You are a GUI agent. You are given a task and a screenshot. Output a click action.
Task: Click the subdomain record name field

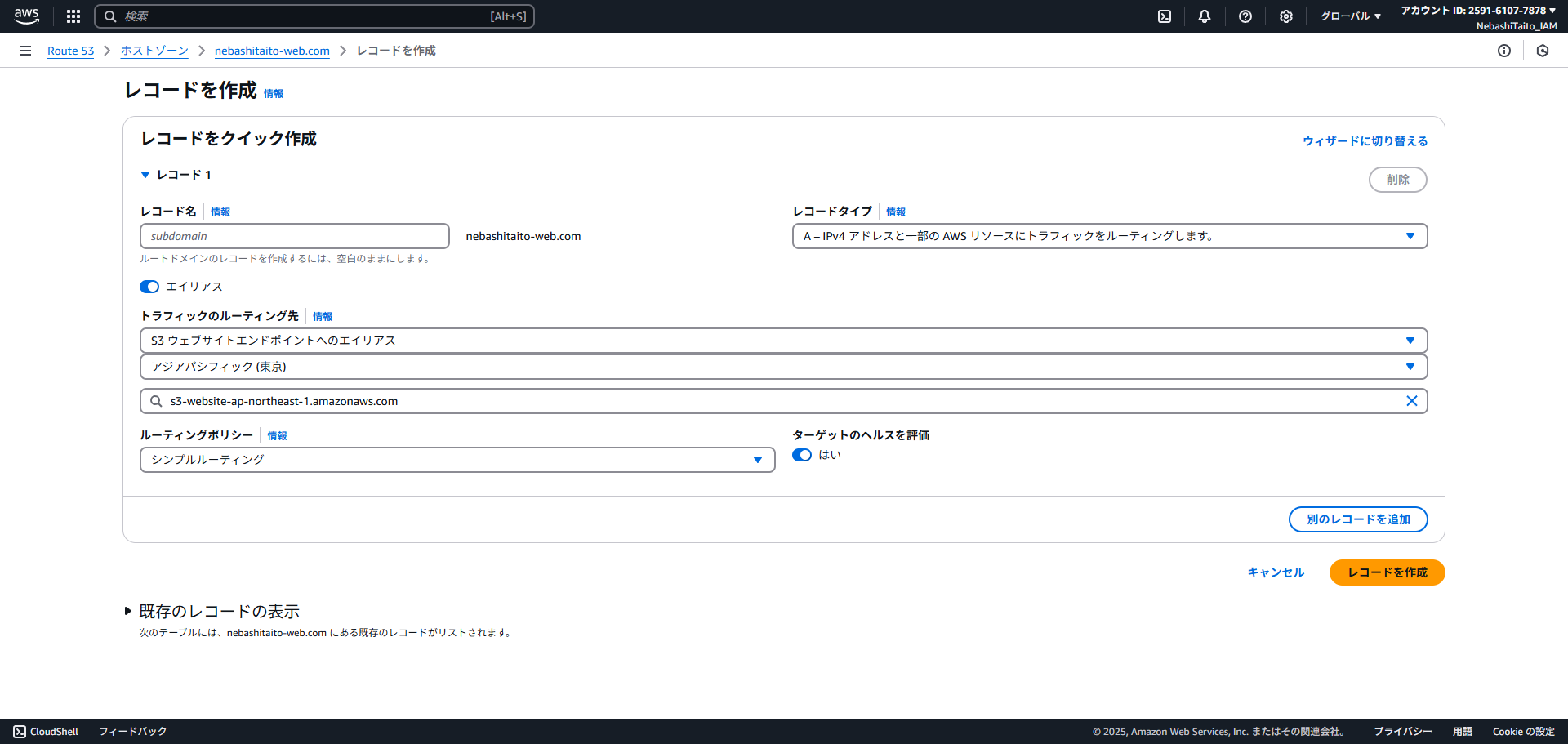pyautogui.click(x=295, y=236)
